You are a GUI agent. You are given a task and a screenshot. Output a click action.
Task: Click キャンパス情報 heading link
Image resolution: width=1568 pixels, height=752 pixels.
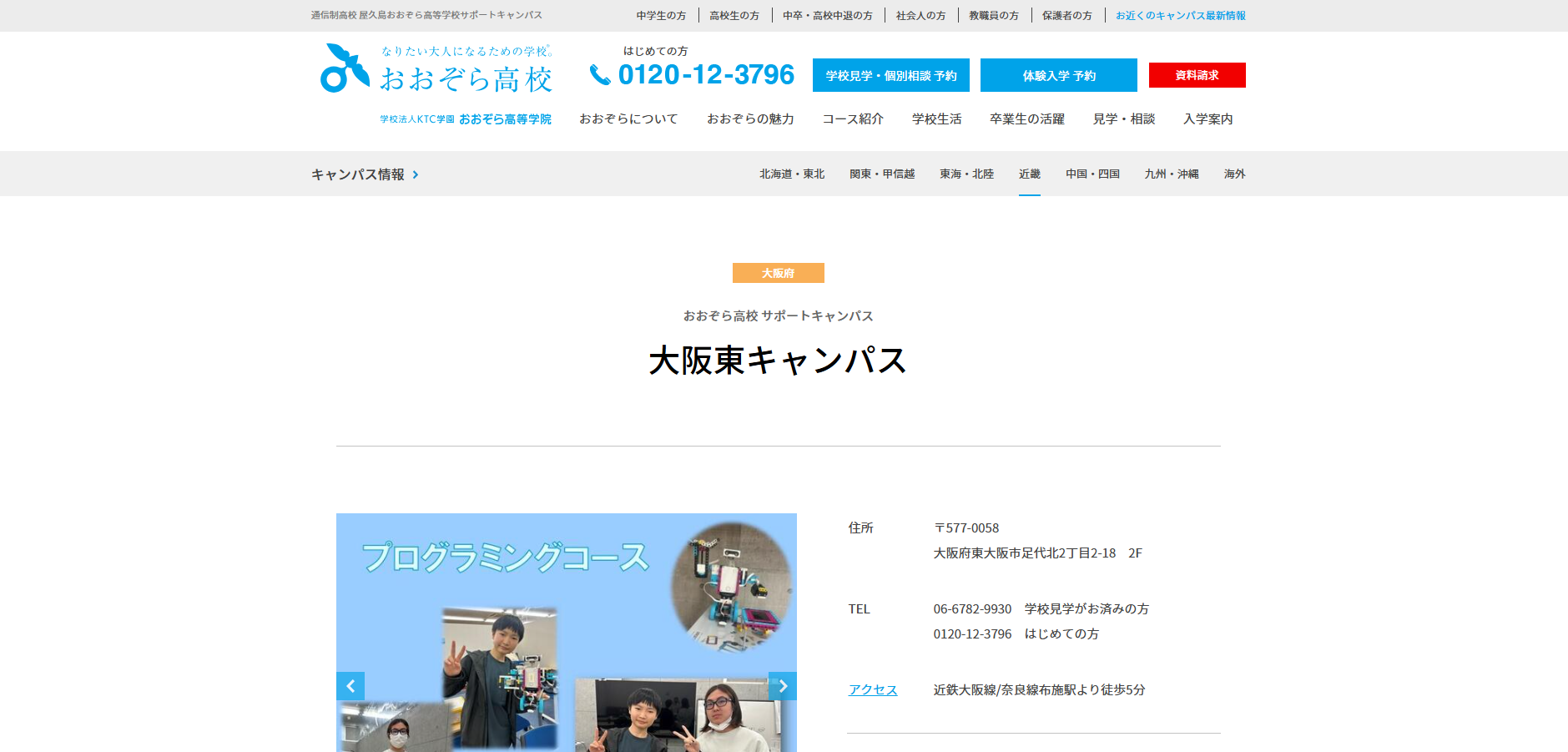tap(358, 174)
